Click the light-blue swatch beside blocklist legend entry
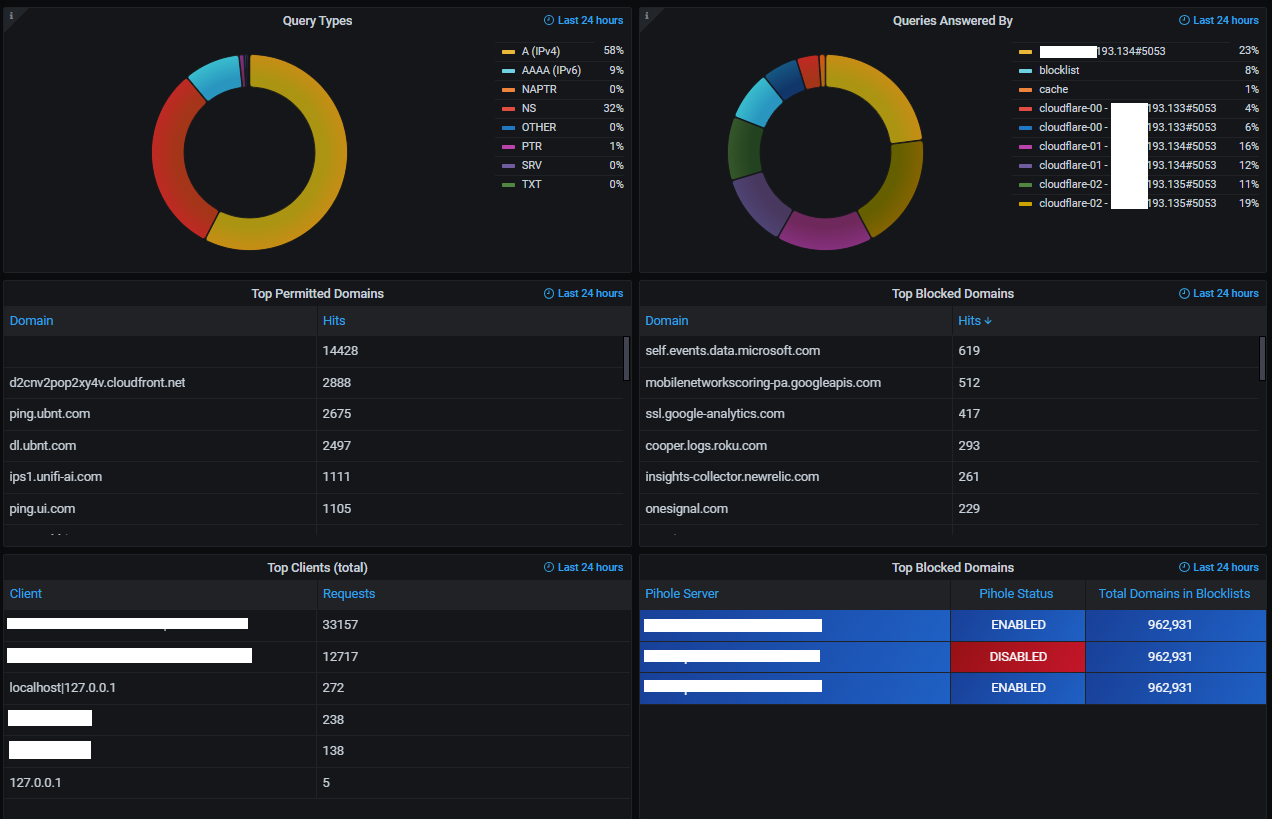This screenshot has width=1272, height=819. (1025, 70)
